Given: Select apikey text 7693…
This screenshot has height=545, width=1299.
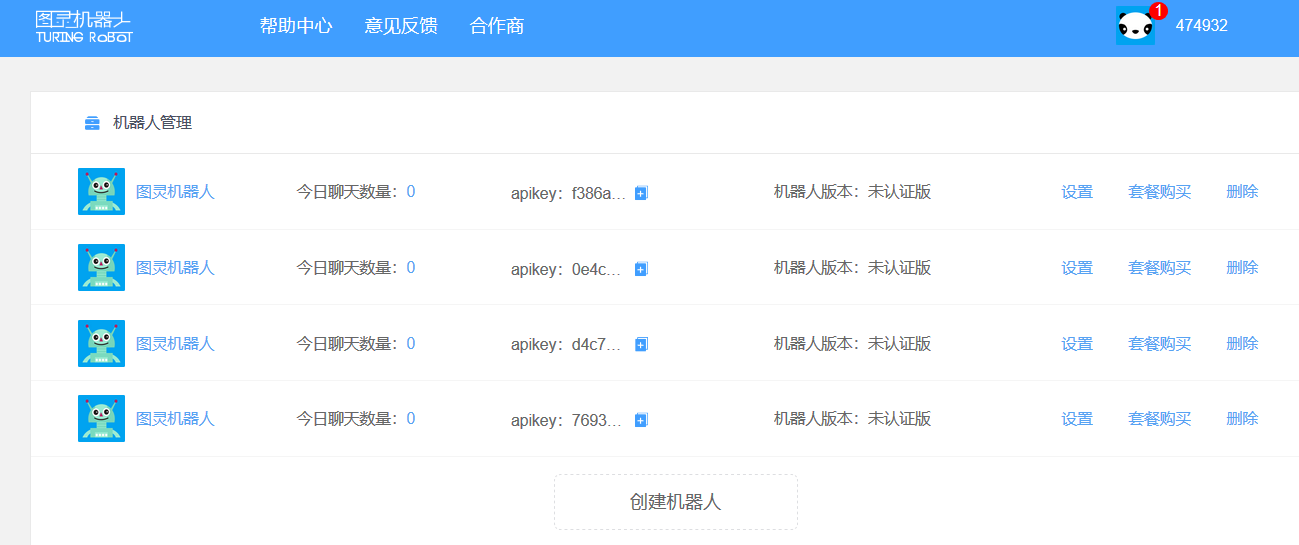Looking at the screenshot, I should (597, 420).
